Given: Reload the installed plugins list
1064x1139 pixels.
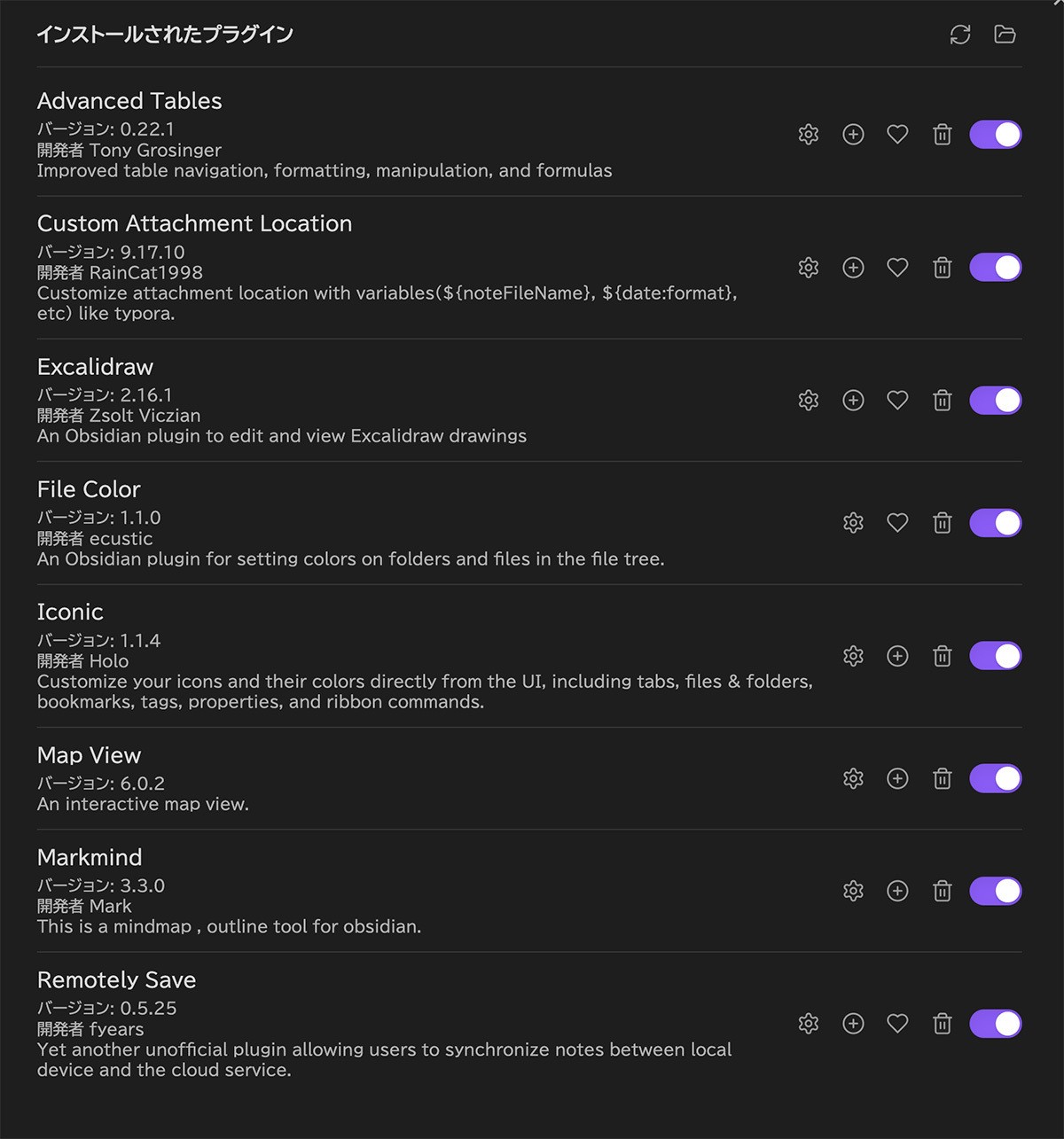Looking at the screenshot, I should 959,35.
